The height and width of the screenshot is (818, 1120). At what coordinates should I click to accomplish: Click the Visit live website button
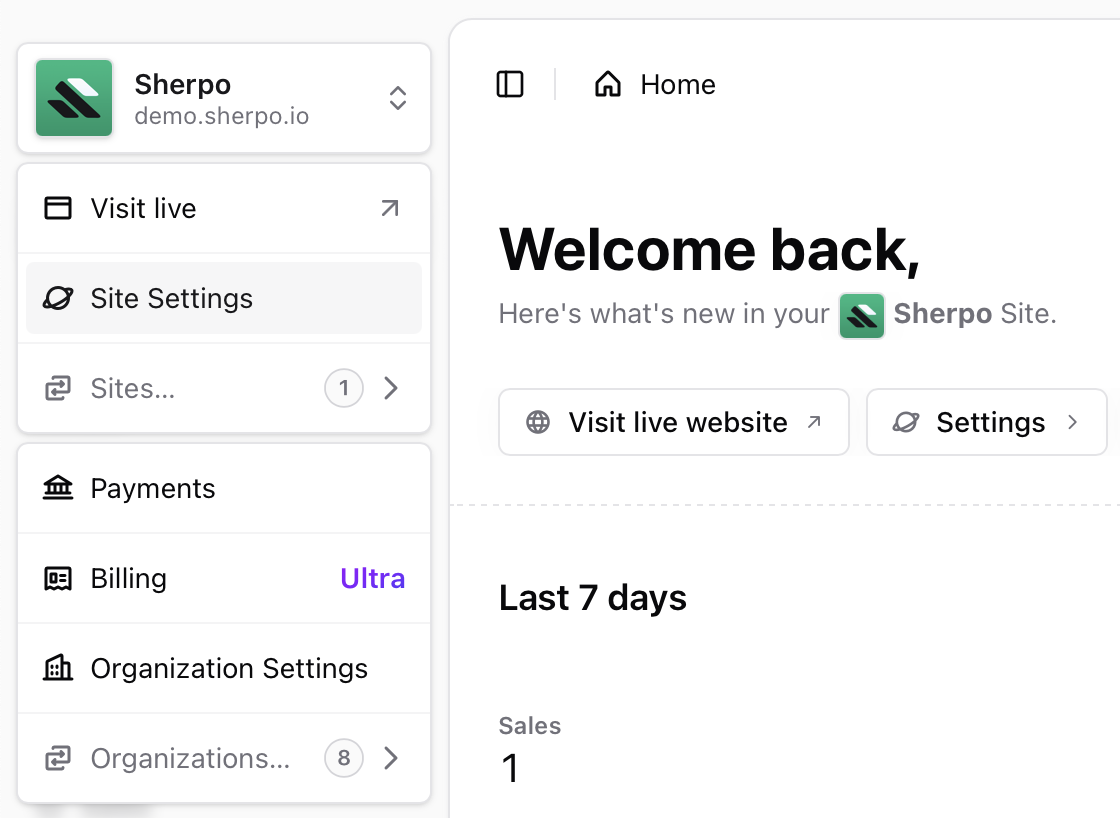(x=674, y=422)
